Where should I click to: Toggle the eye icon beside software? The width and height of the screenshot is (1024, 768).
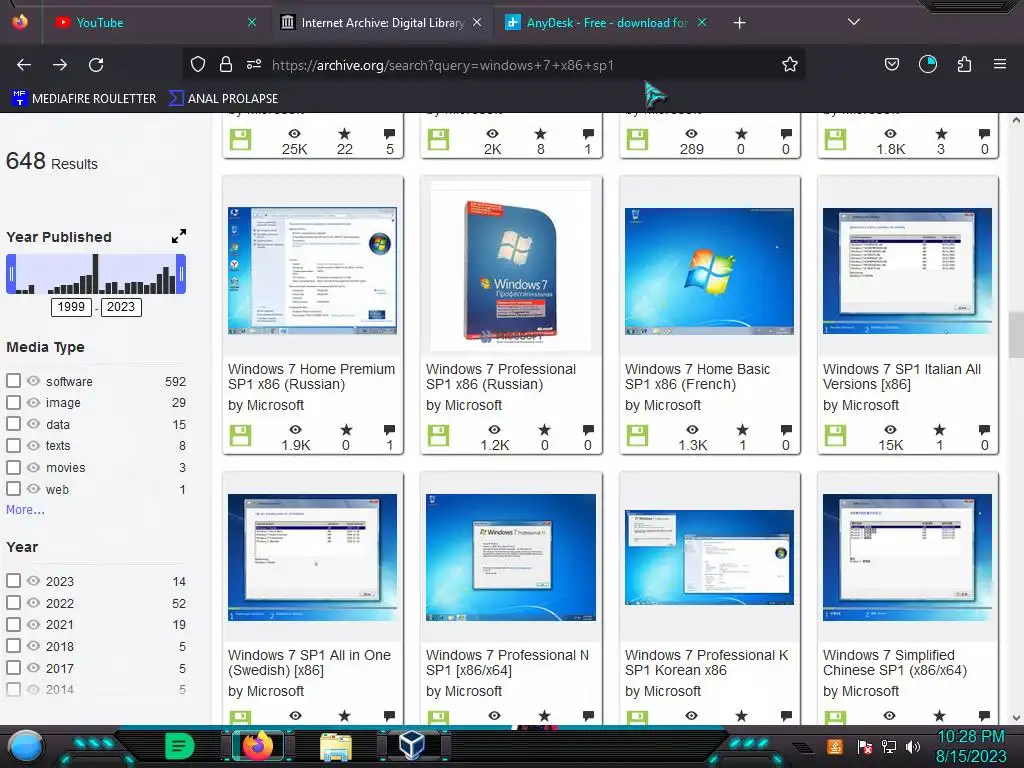(x=34, y=381)
